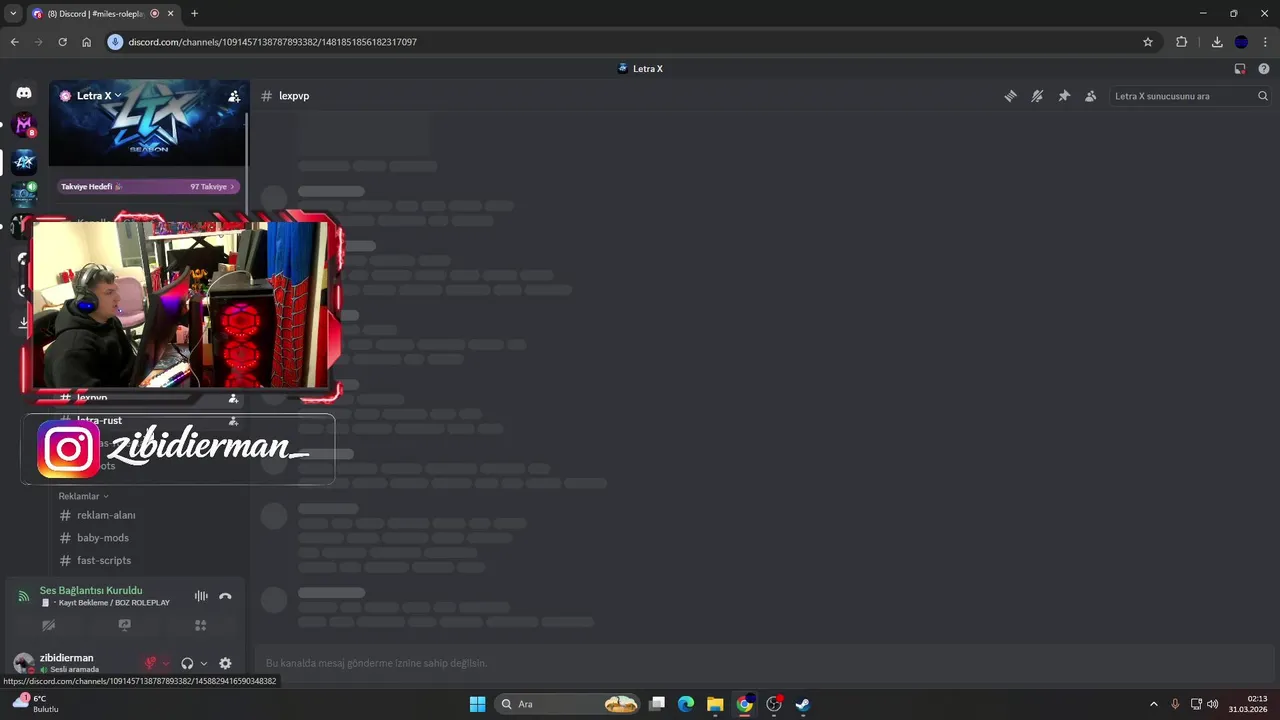Click the Letra X sunucusunu ara search box
This screenshot has width=1280, height=720.
tap(1190, 96)
